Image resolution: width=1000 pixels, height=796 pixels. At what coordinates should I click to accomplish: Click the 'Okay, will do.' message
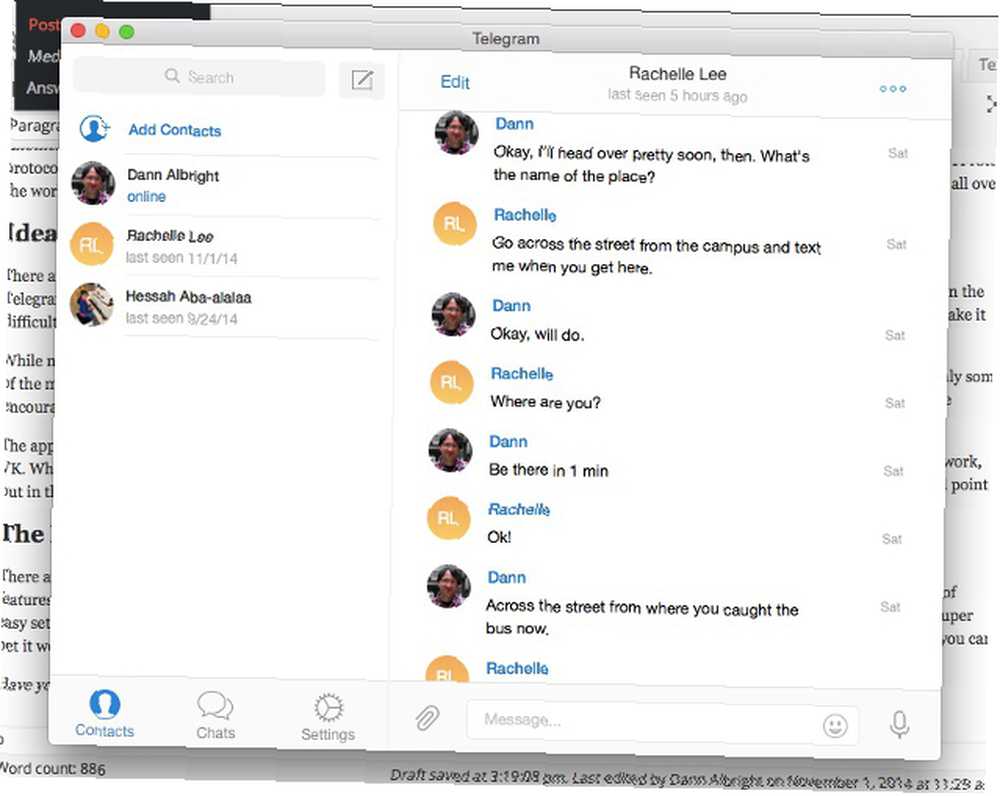click(537, 334)
